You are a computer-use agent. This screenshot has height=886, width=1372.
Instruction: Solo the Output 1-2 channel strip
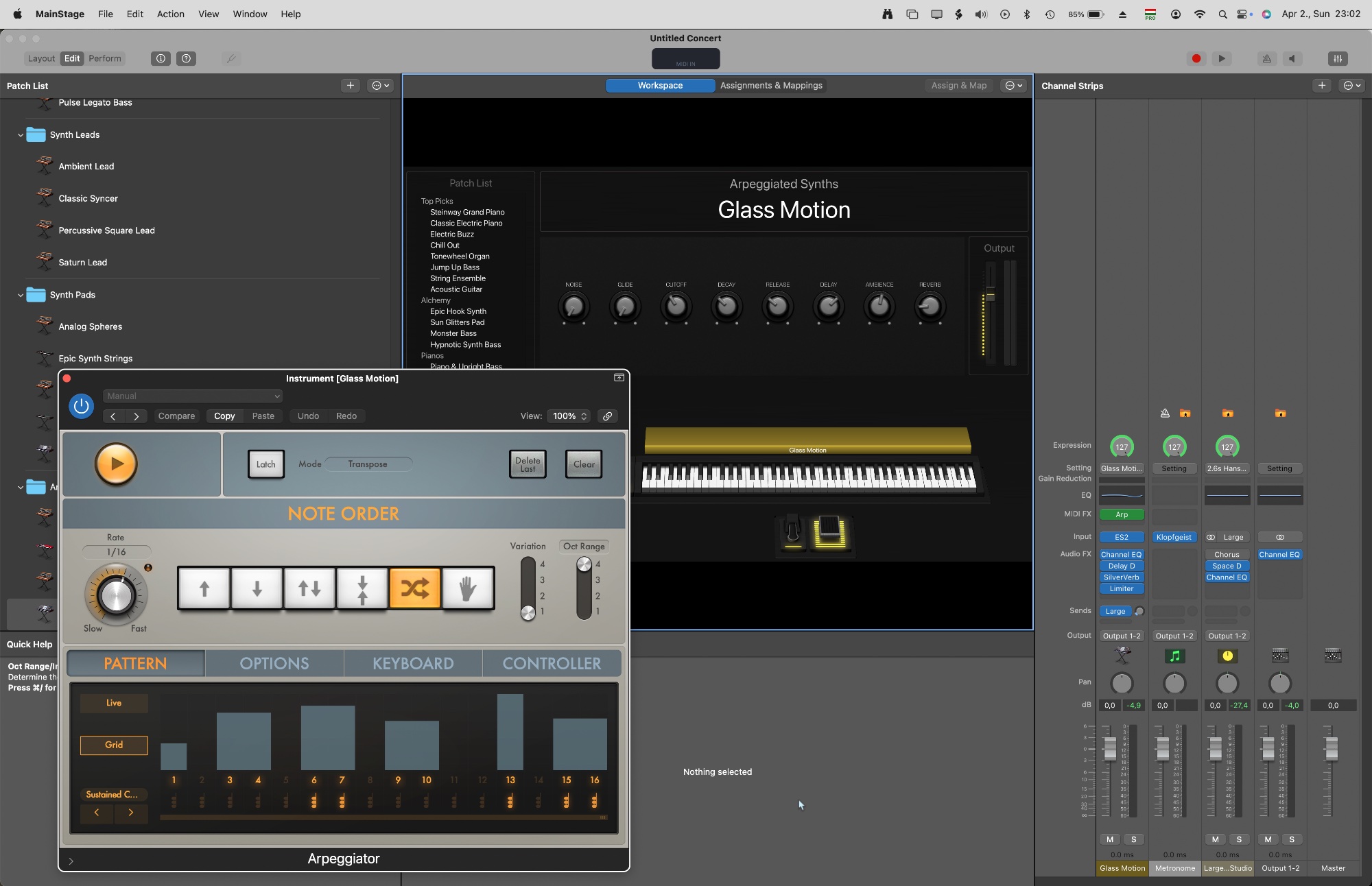click(x=1292, y=839)
